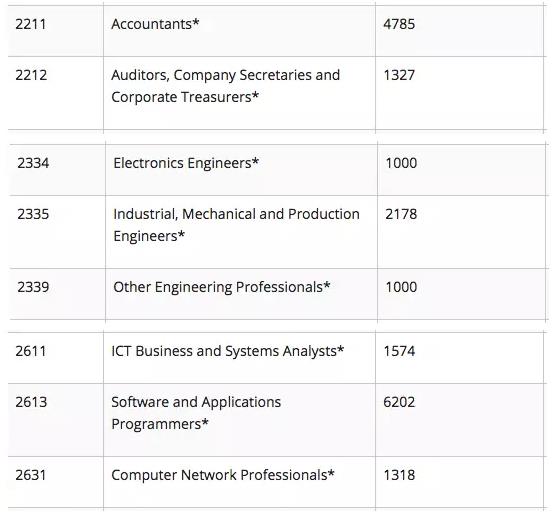
Task: Click the 1000 value beside Electronics Engineers
Action: click(401, 163)
